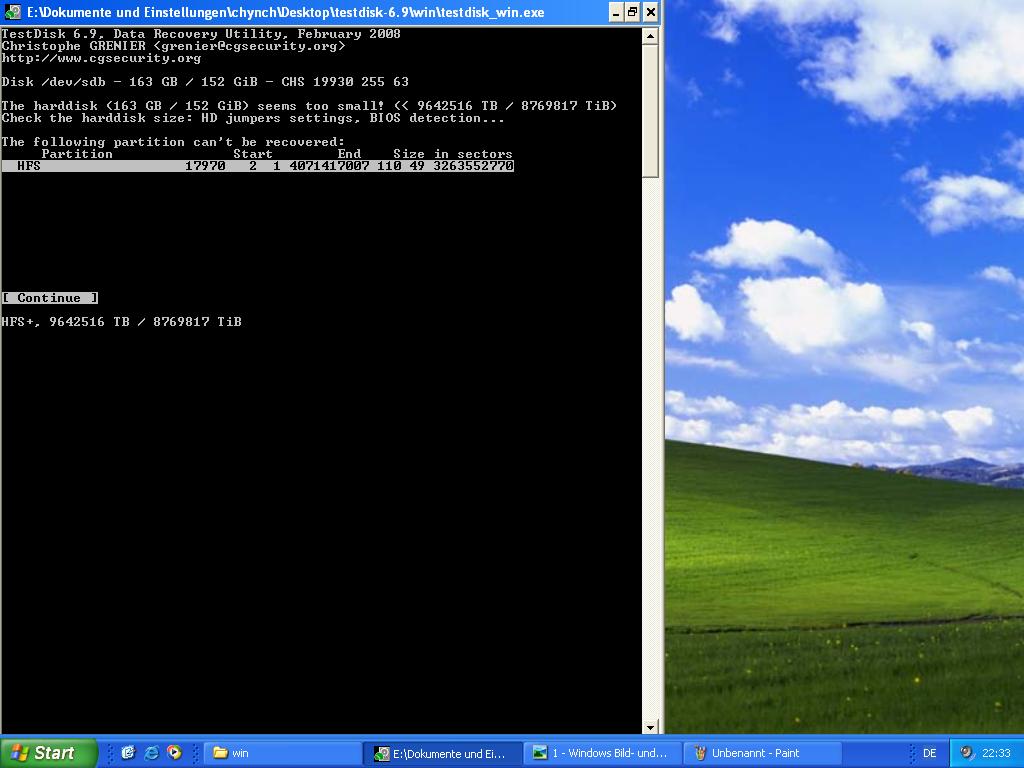Minimize the testdisk_win.exe console window
Viewport: 1024px width, 768px height.
tap(616, 12)
